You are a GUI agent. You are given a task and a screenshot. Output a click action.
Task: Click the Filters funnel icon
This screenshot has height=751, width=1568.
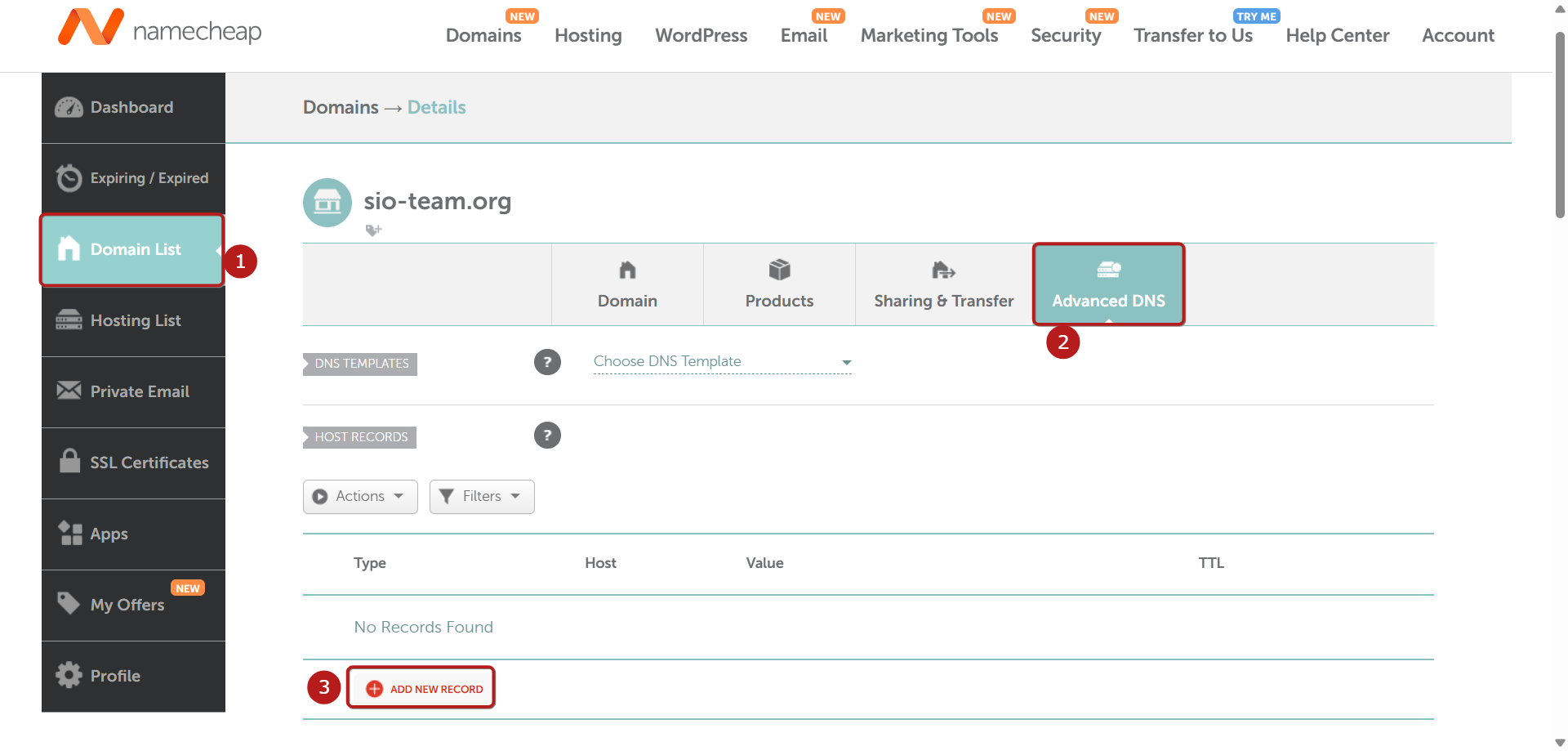tap(447, 497)
